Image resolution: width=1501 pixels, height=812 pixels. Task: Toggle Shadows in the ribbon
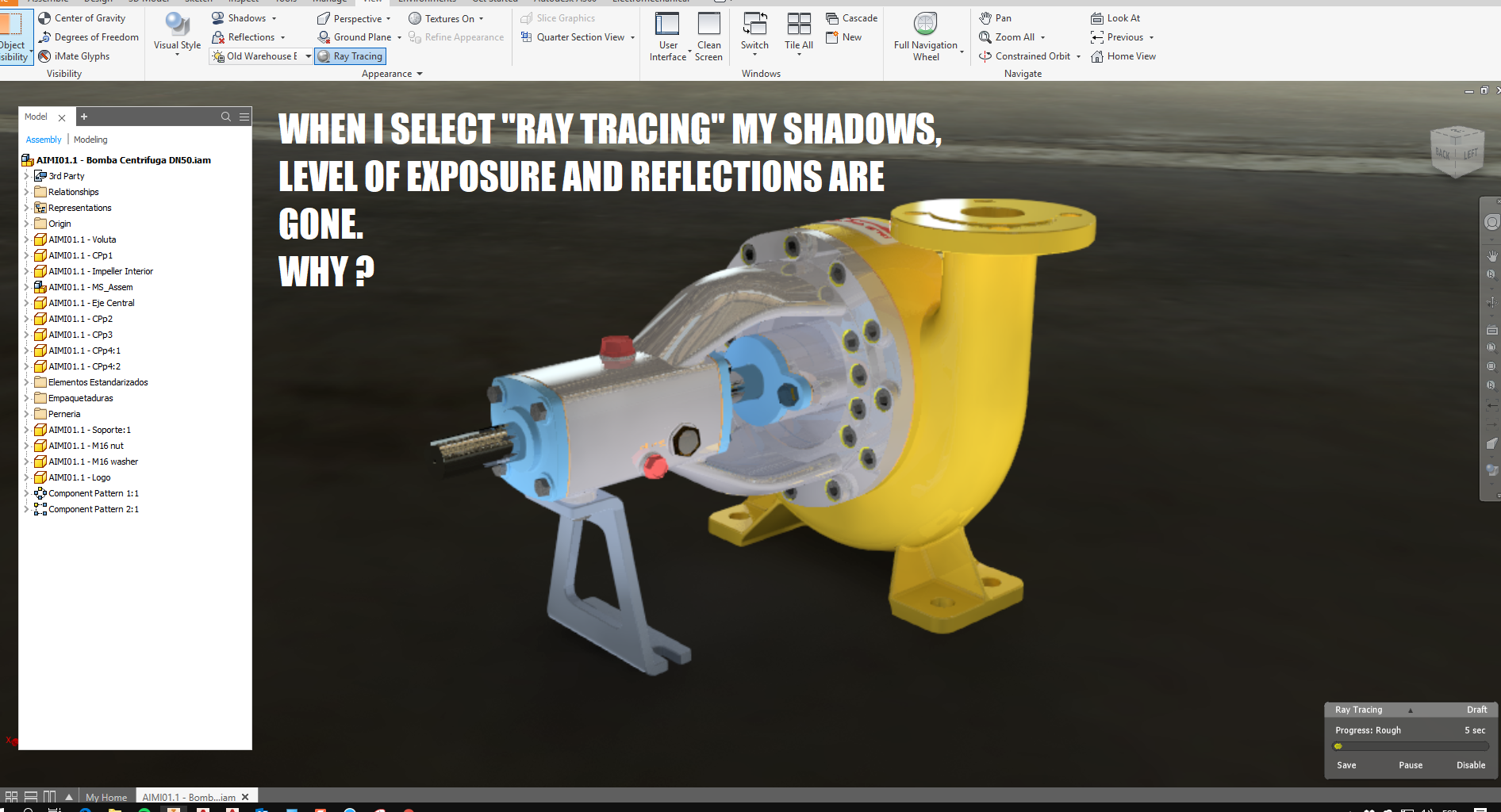pyautogui.click(x=238, y=18)
